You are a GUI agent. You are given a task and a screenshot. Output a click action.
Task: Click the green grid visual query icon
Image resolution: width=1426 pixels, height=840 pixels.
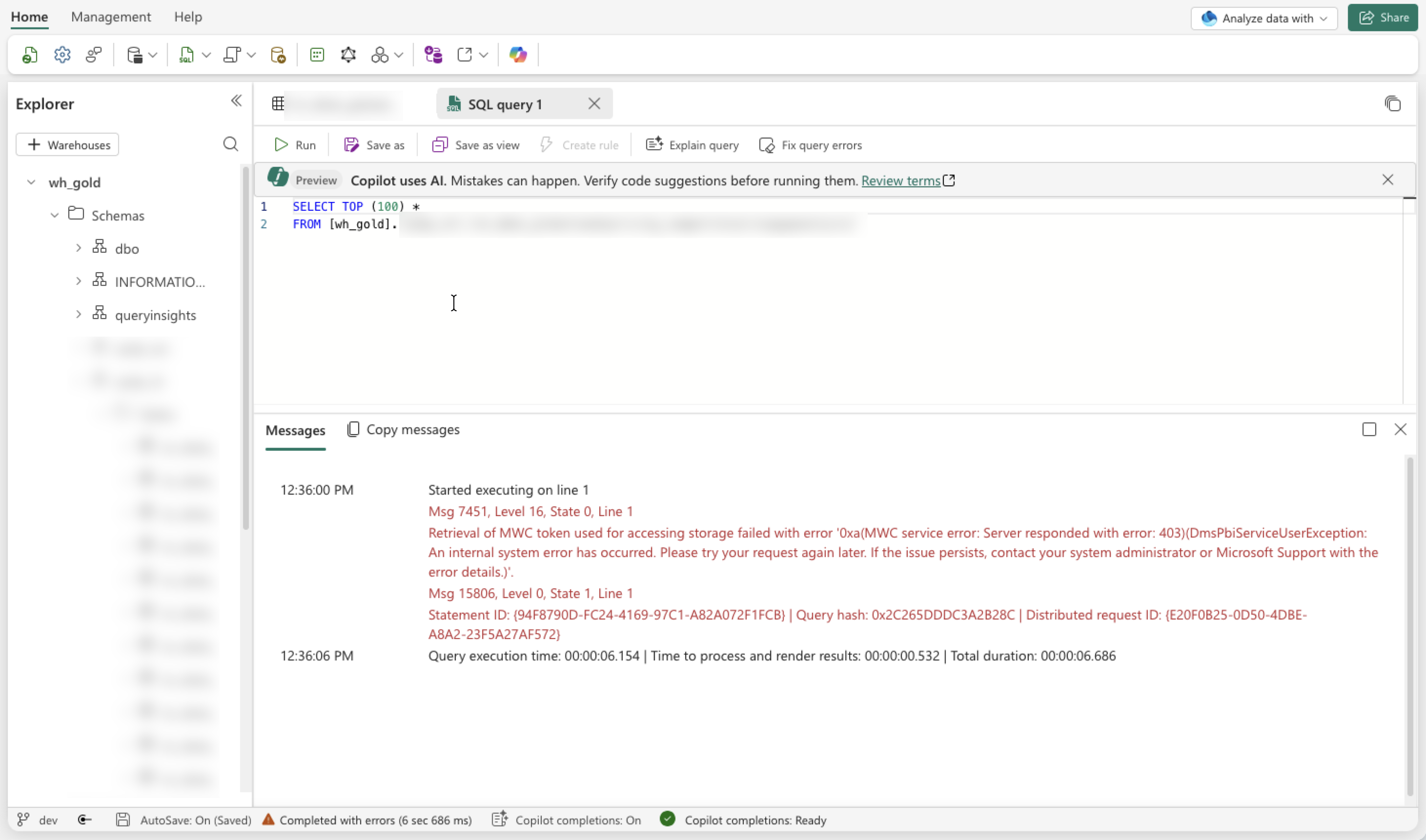click(317, 55)
